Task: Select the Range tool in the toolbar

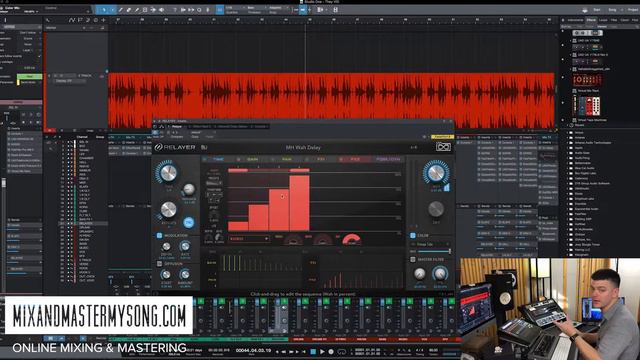Action: (x=112, y=9)
